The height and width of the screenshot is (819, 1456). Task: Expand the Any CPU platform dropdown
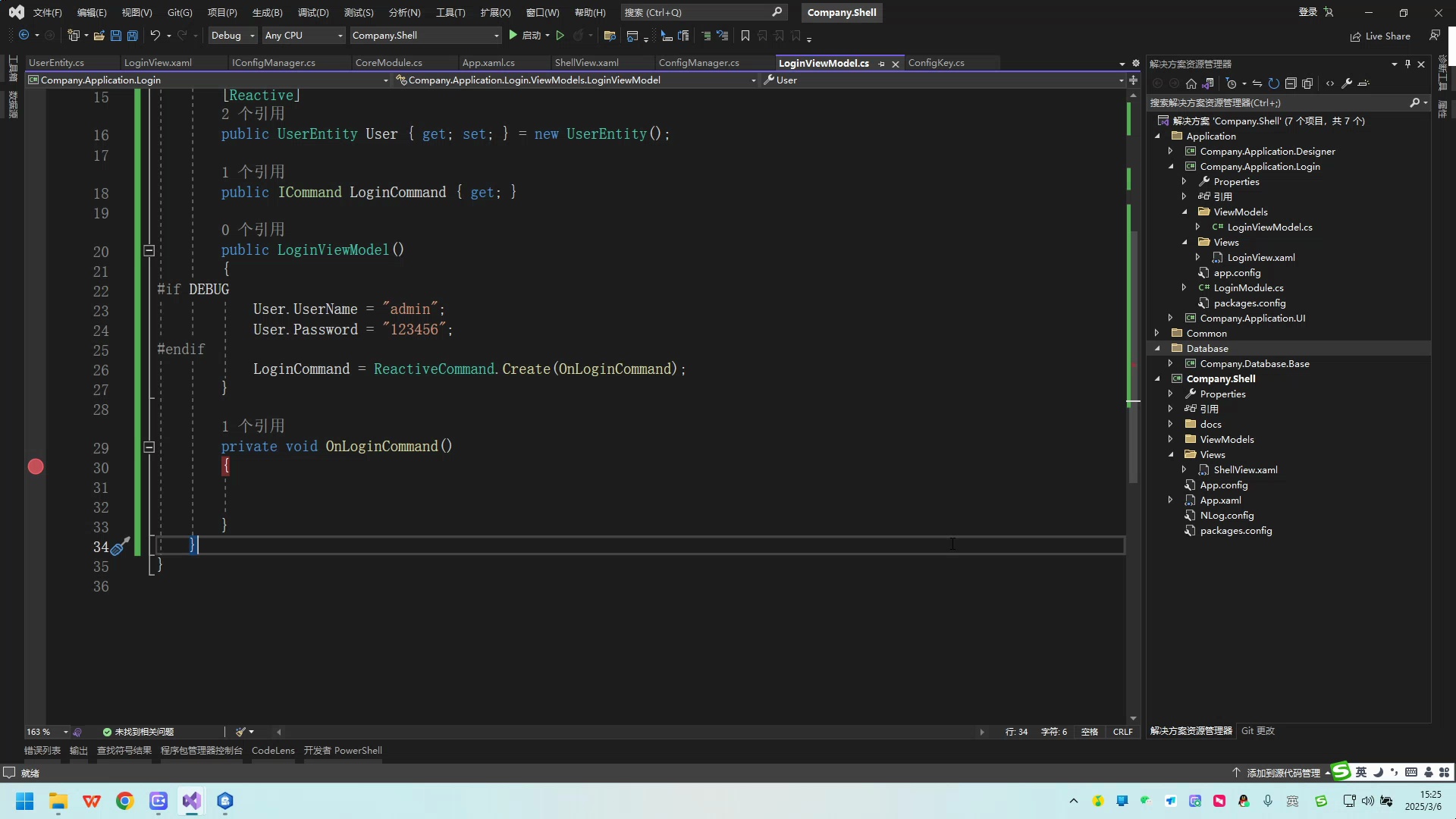tap(339, 36)
